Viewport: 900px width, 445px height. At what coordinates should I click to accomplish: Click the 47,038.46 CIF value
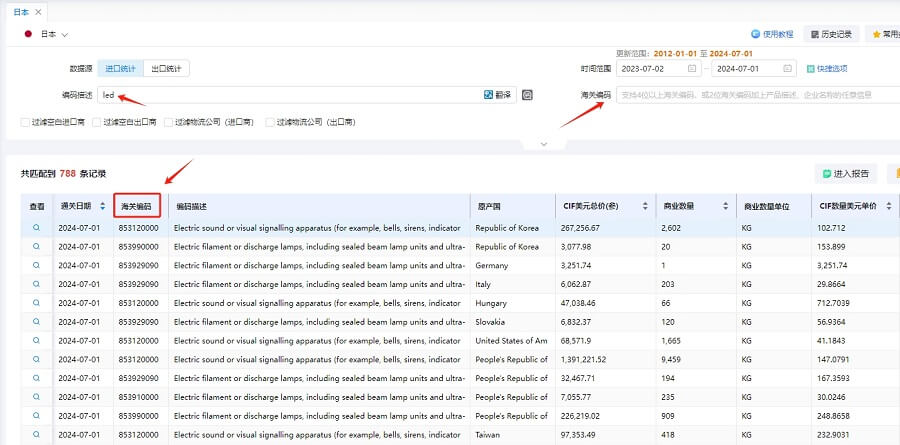[580, 303]
